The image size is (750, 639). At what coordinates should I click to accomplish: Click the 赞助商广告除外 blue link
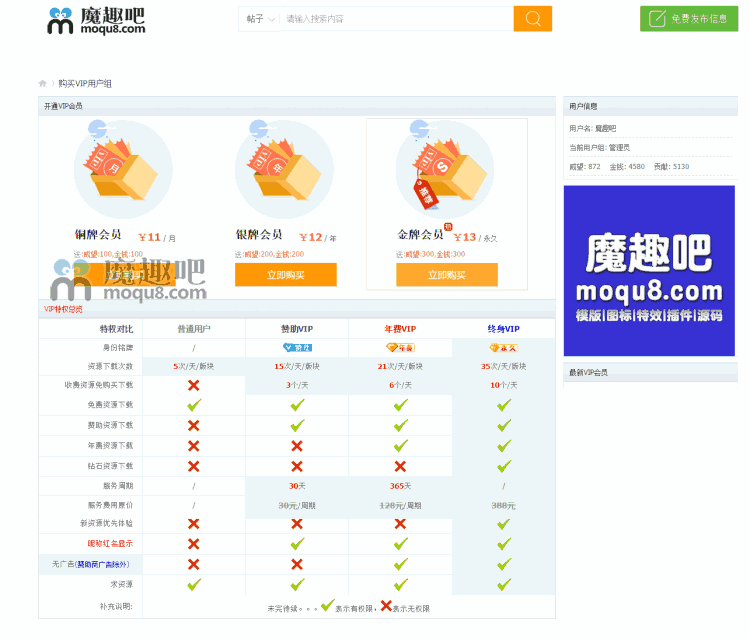102,564
